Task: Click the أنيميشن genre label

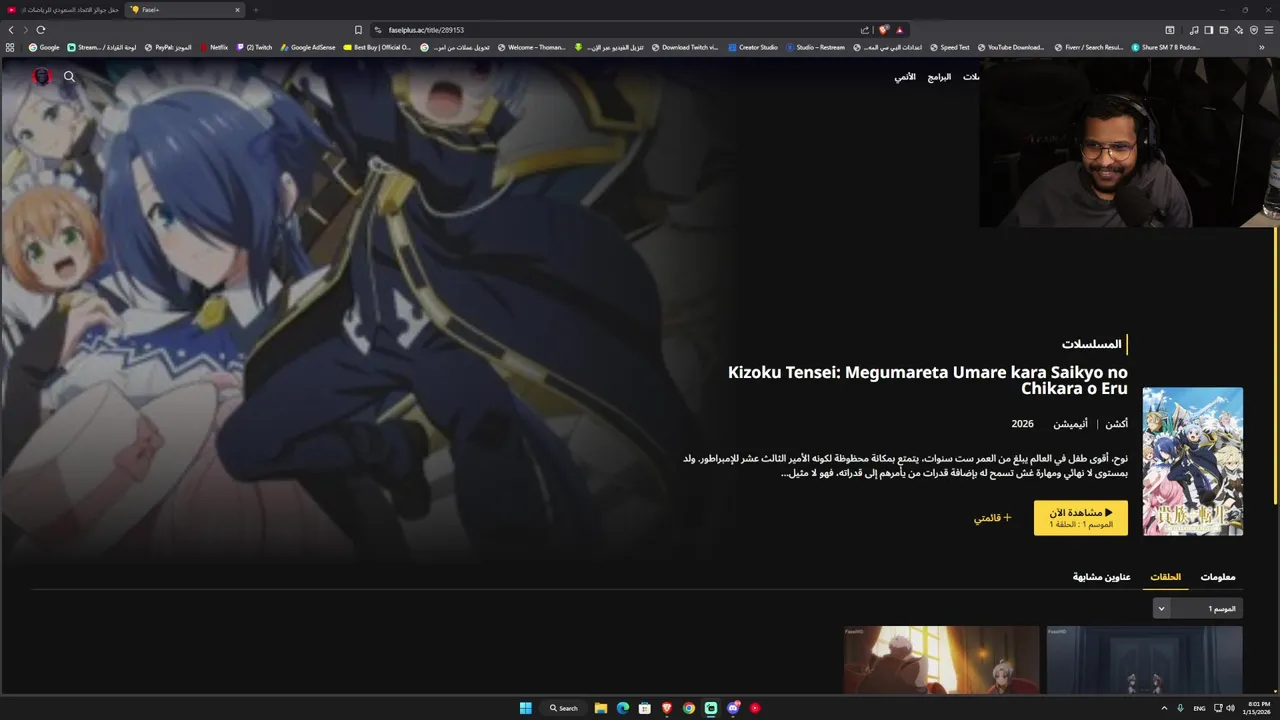Action: tap(1071, 424)
